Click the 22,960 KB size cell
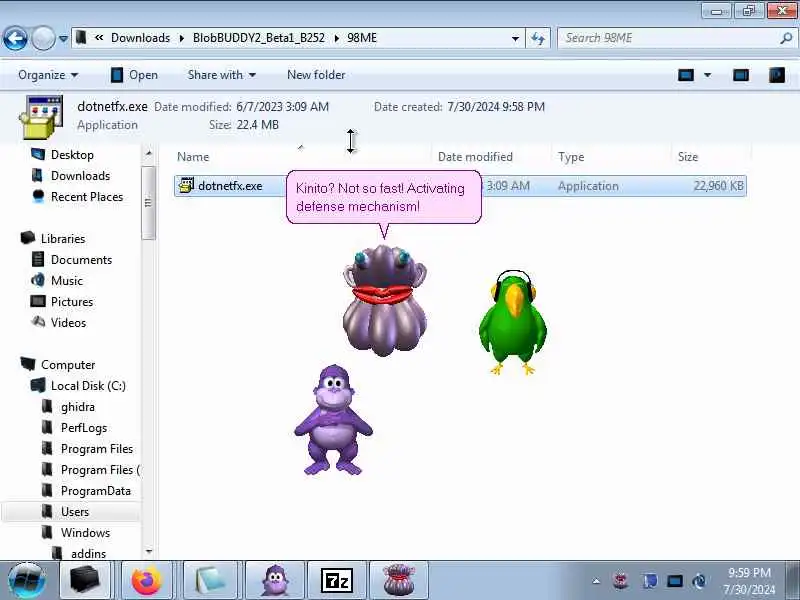800x600 pixels. click(x=718, y=186)
